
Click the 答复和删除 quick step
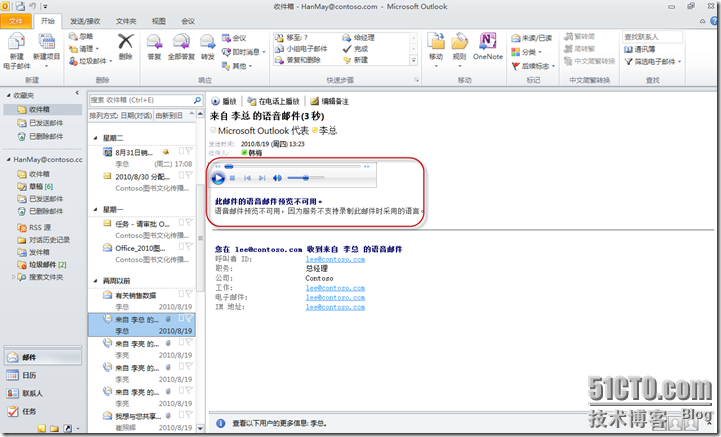tap(298, 60)
